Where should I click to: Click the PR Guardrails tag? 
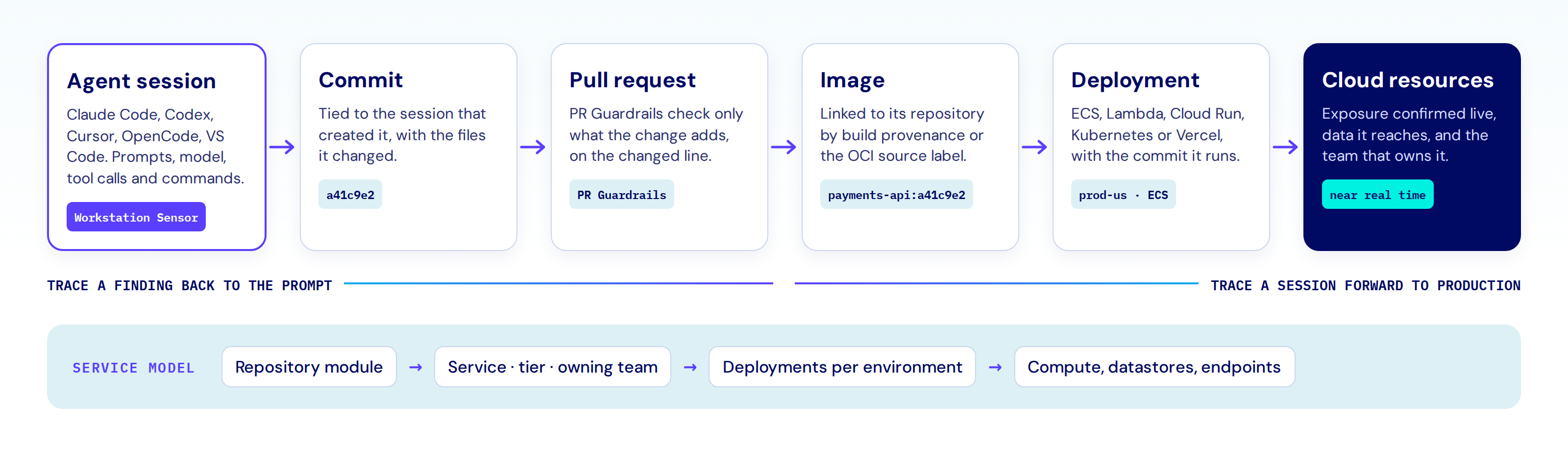pyautogui.click(x=621, y=194)
